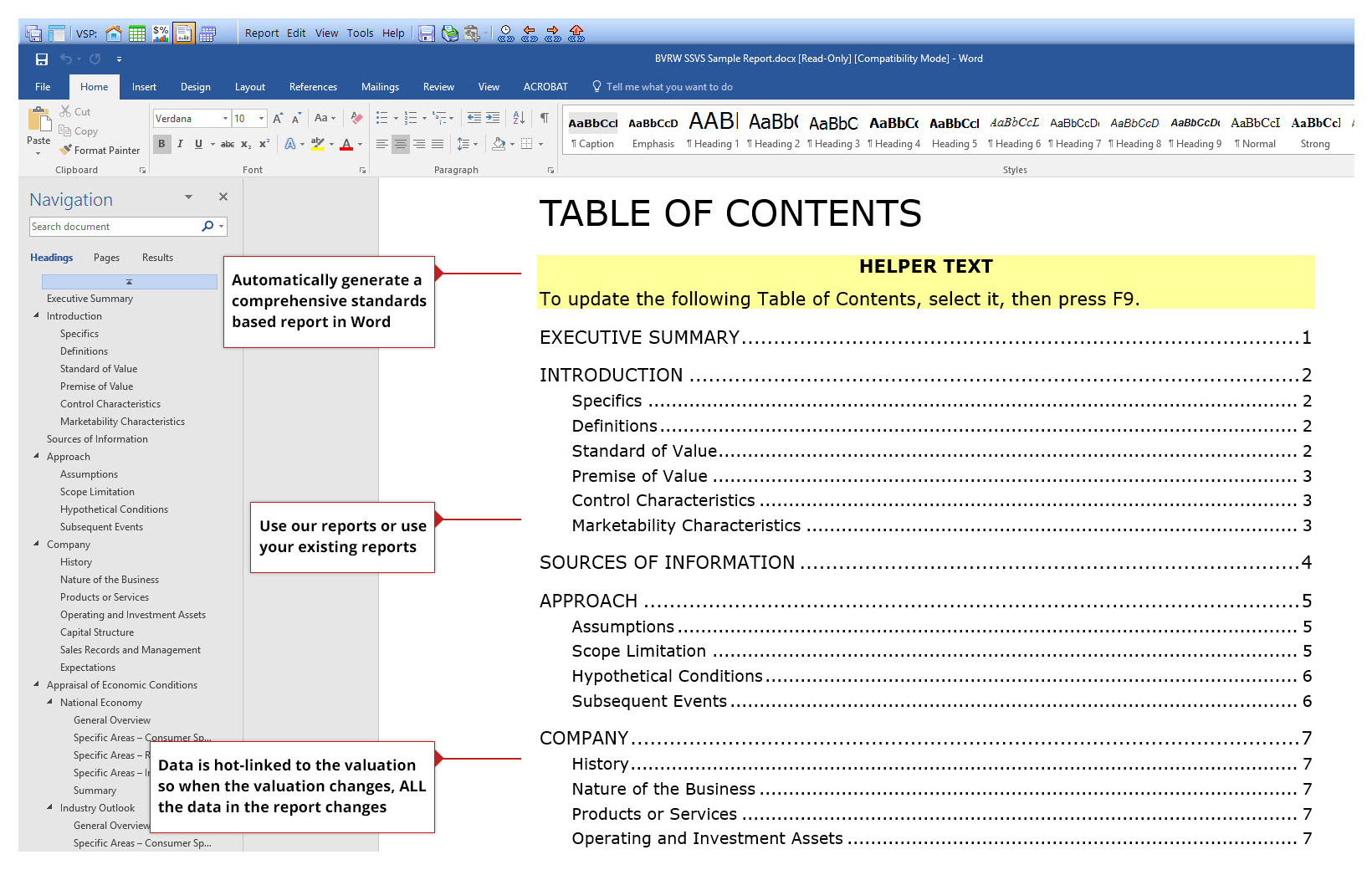The height and width of the screenshot is (870, 1372).
Task: Go forward with the VSP right arrow icon
Action: [553, 33]
